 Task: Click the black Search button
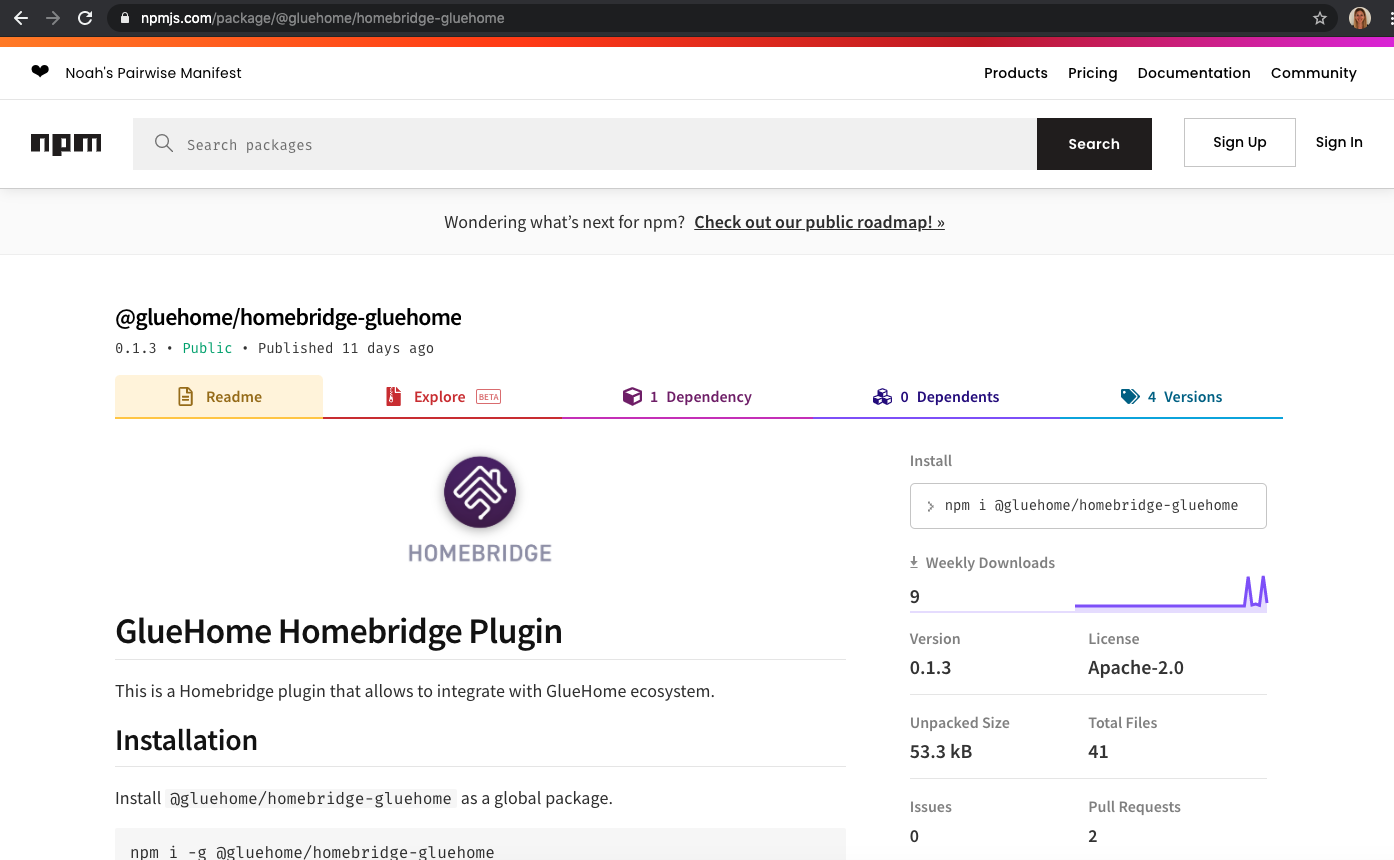click(x=1094, y=144)
